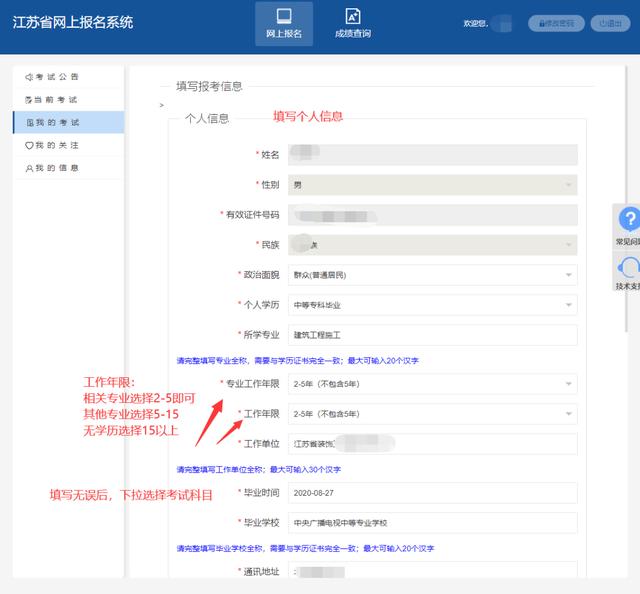Click the small expand arrow above 个人信息
The image size is (640, 594).
pos(162,105)
